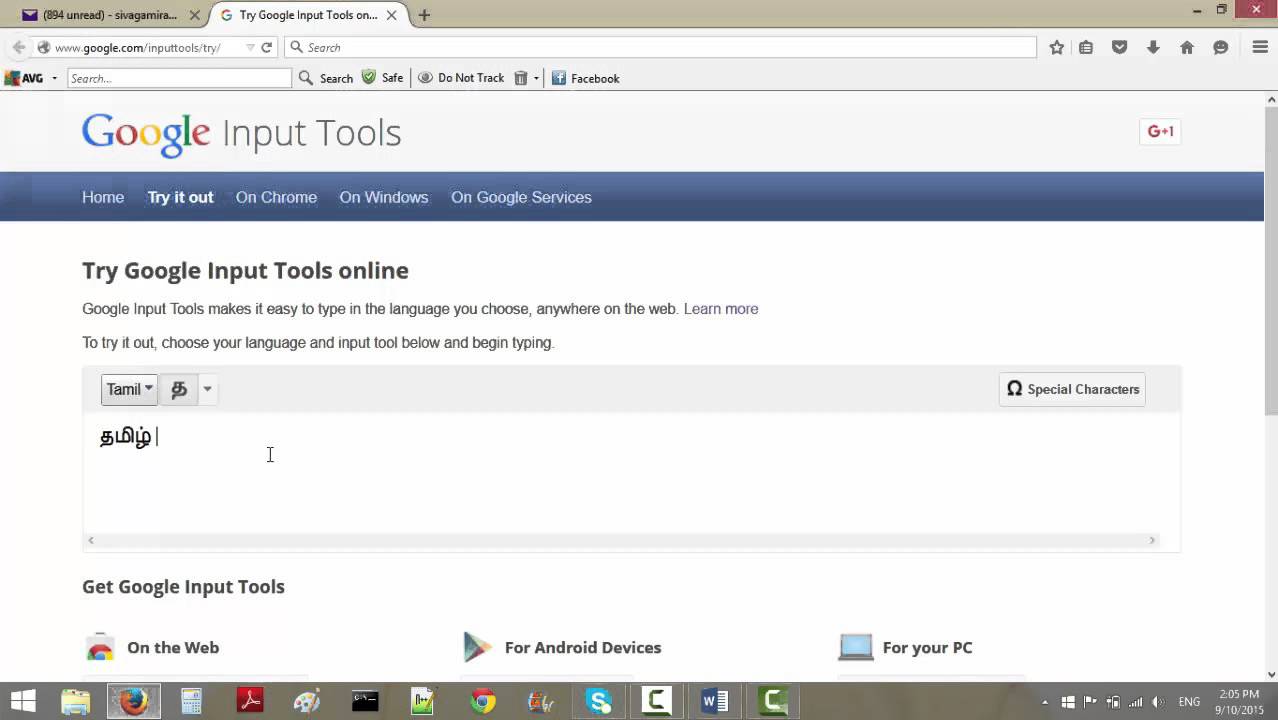Go to the Home nav item
1278x720 pixels.
point(103,197)
